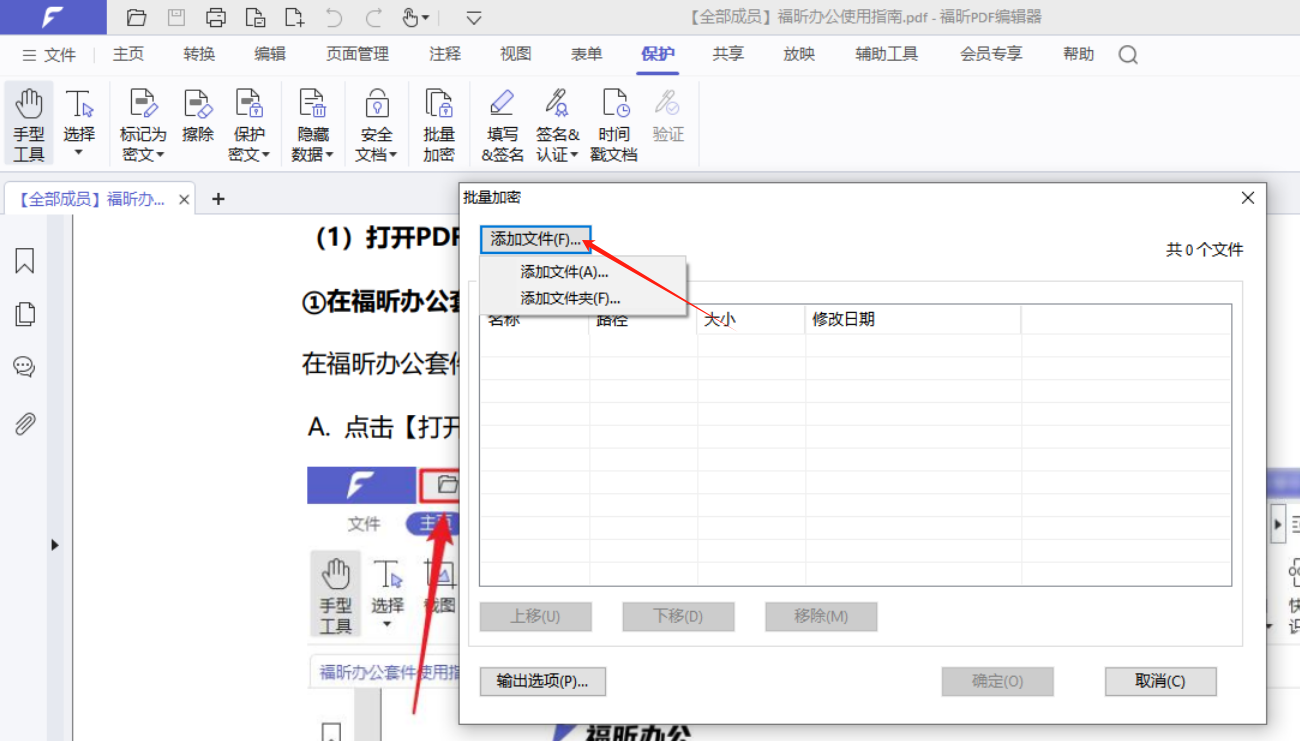Expand the left navigation panel arrow
Screen dimensions: 1300x741
(x=54, y=545)
